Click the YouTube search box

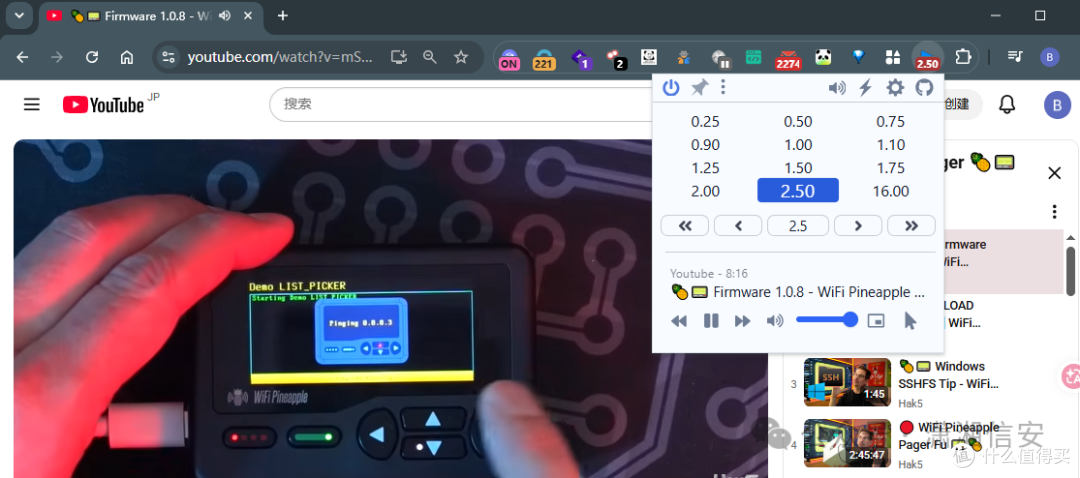(461, 105)
